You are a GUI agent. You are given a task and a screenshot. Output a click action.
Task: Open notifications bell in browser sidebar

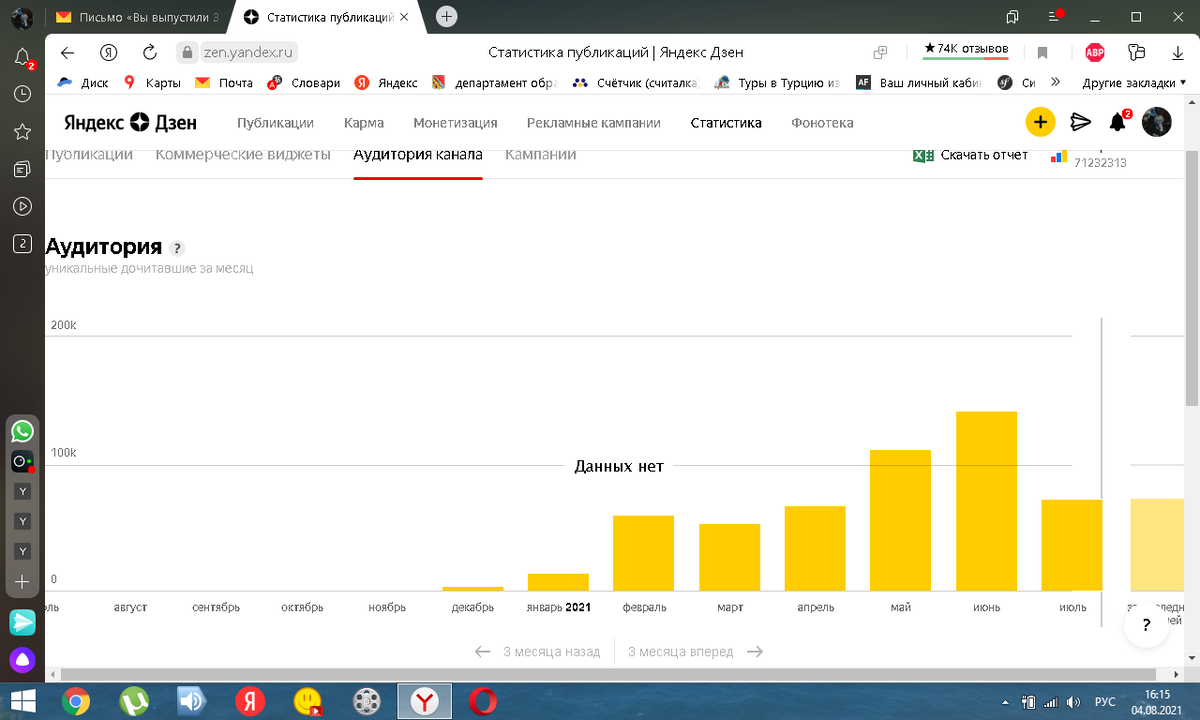click(22, 56)
